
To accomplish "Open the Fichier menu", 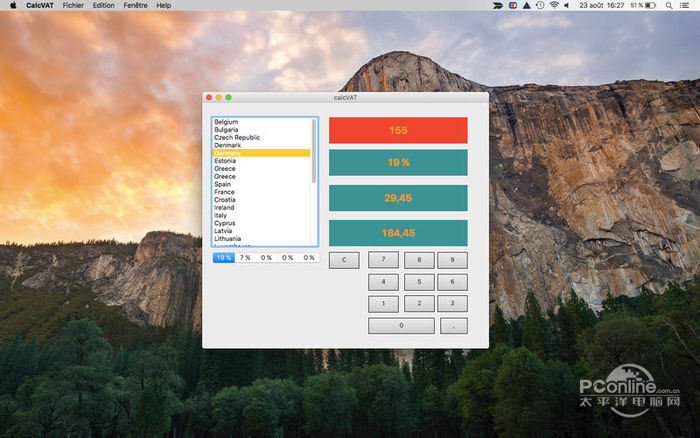I will (73, 5).
